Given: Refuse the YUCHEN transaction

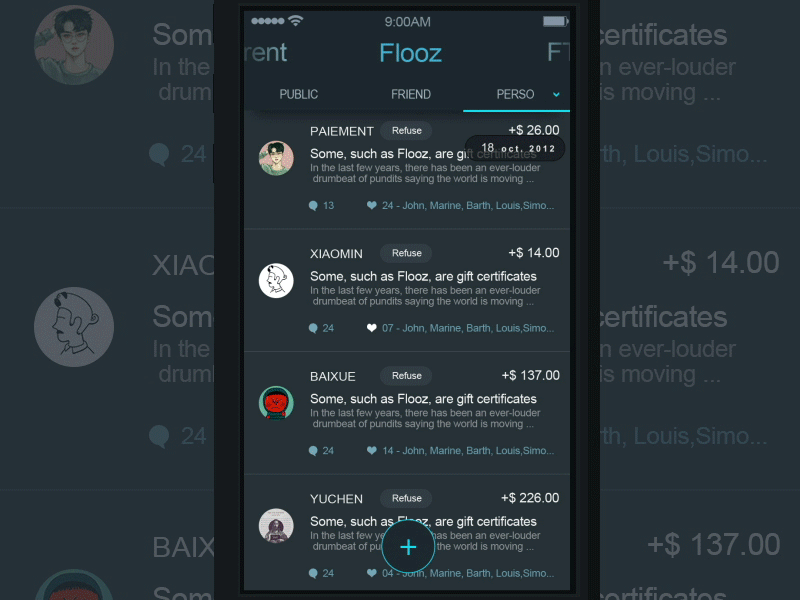Looking at the screenshot, I should [x=406, y=498].
